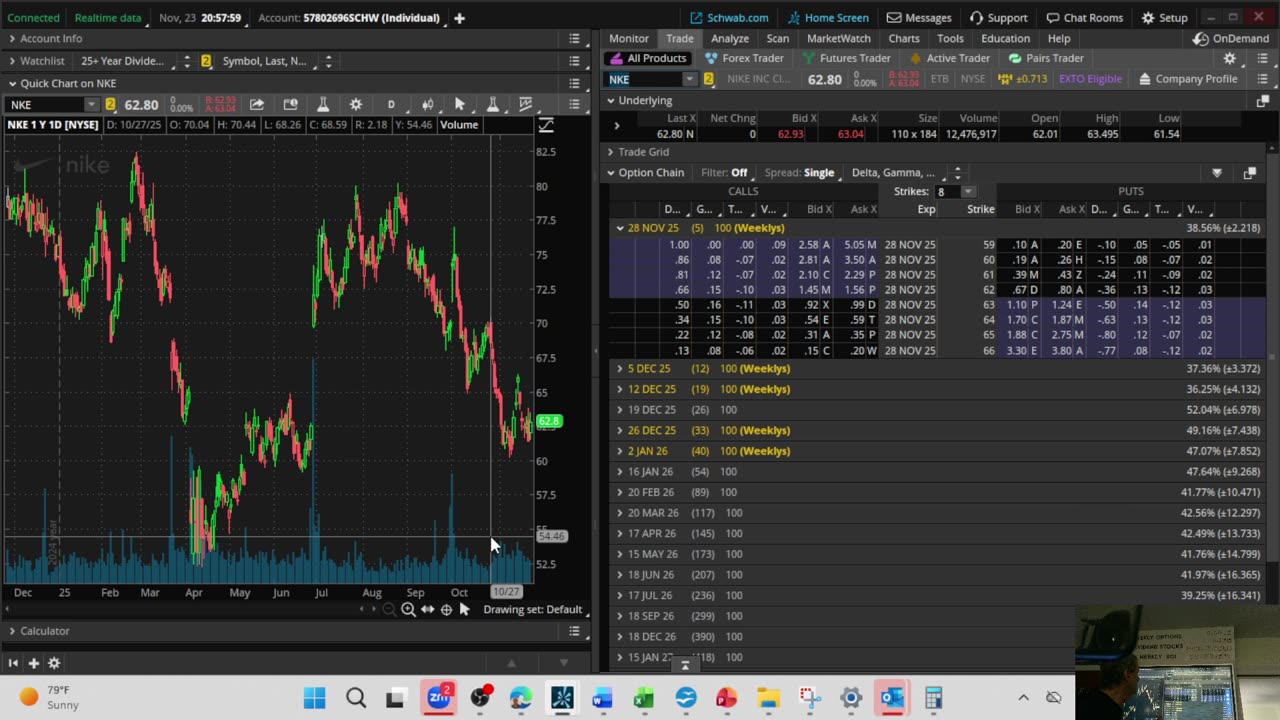Expand the Account Info section

click(x=12, y=38)
